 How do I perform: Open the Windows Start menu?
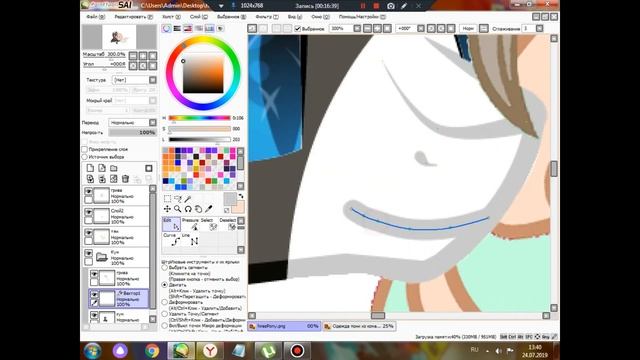point(93,351)
